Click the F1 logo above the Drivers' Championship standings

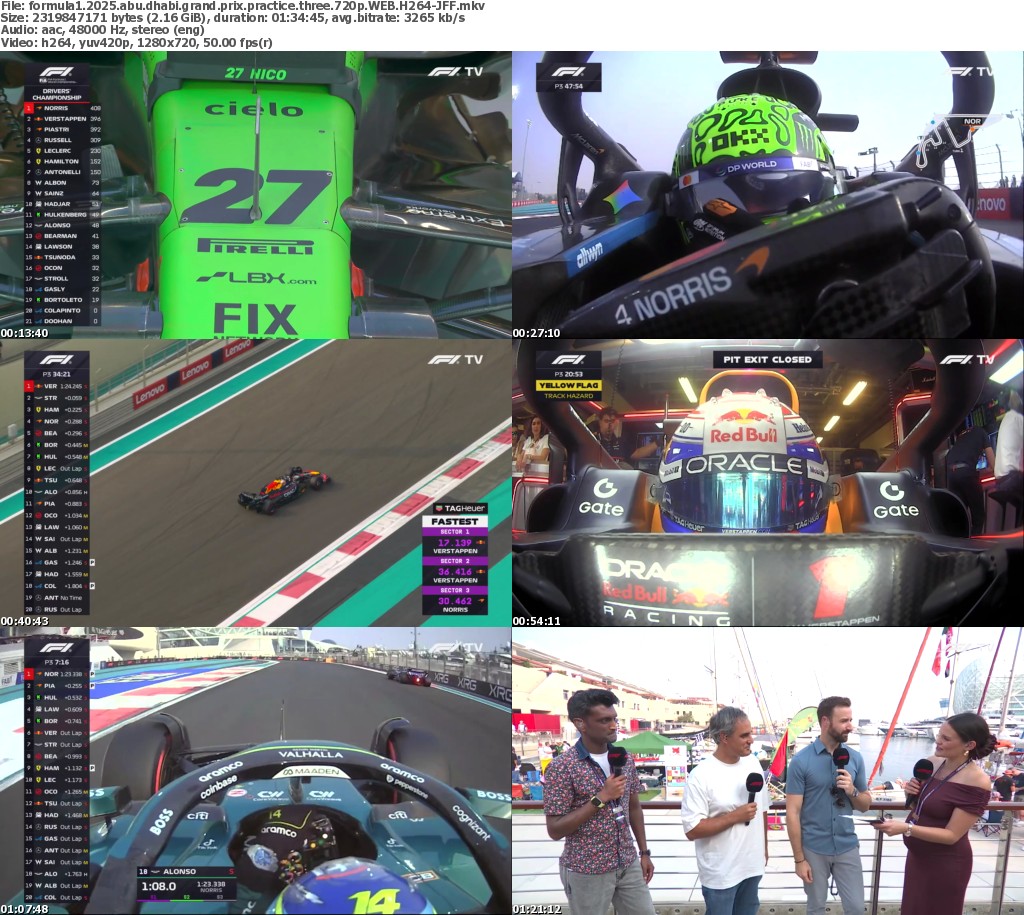coord(57,73)
